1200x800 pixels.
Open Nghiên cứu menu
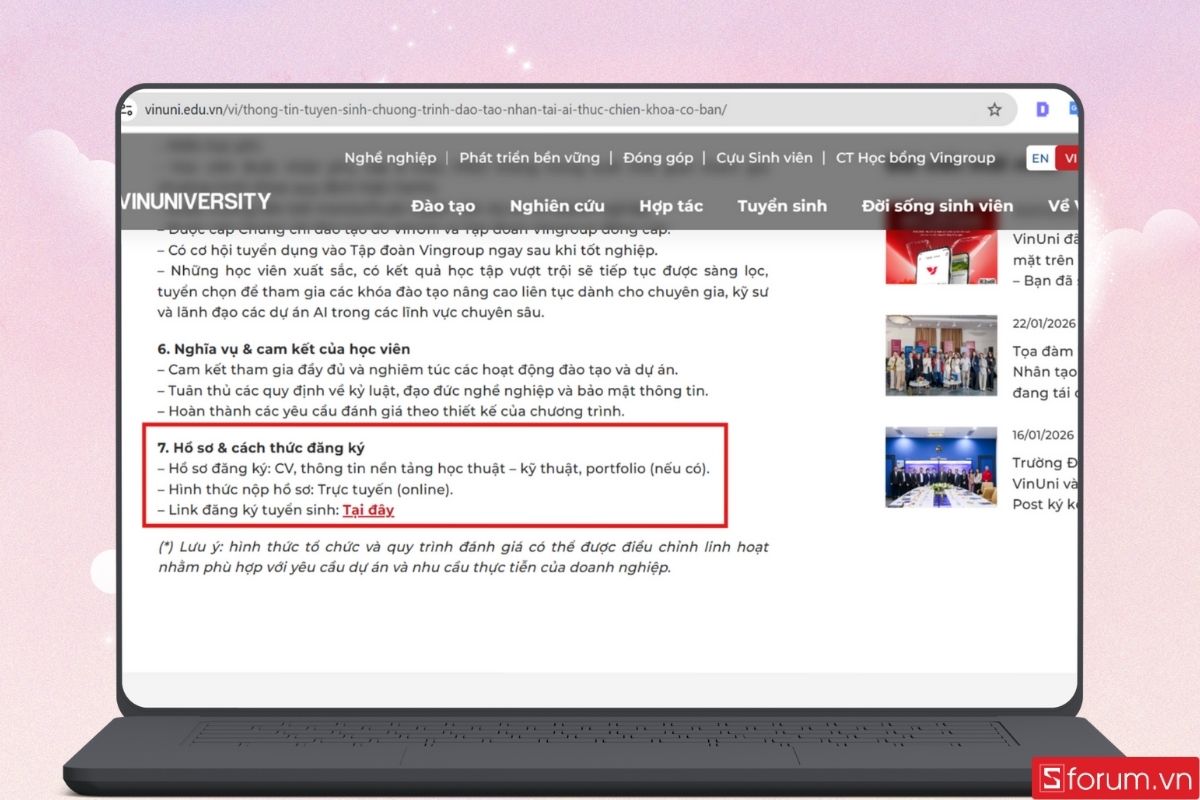[557, 206]
